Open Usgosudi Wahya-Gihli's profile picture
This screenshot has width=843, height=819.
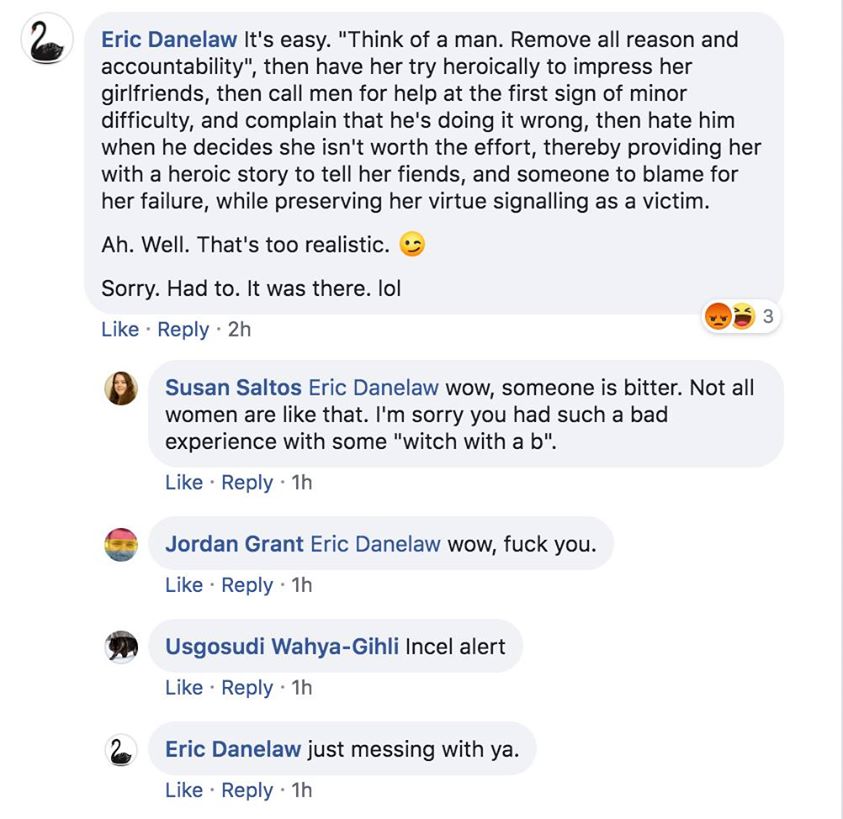(x=121, y=647)
